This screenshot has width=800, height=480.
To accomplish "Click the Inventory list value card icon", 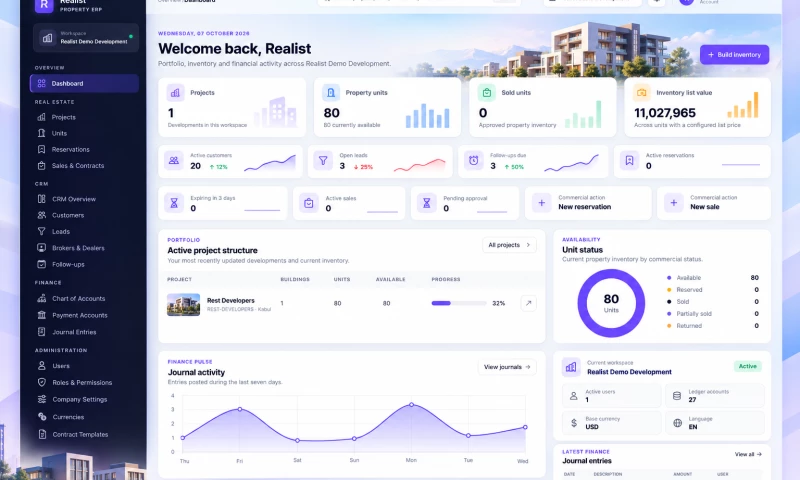I will tap(642, 93).
